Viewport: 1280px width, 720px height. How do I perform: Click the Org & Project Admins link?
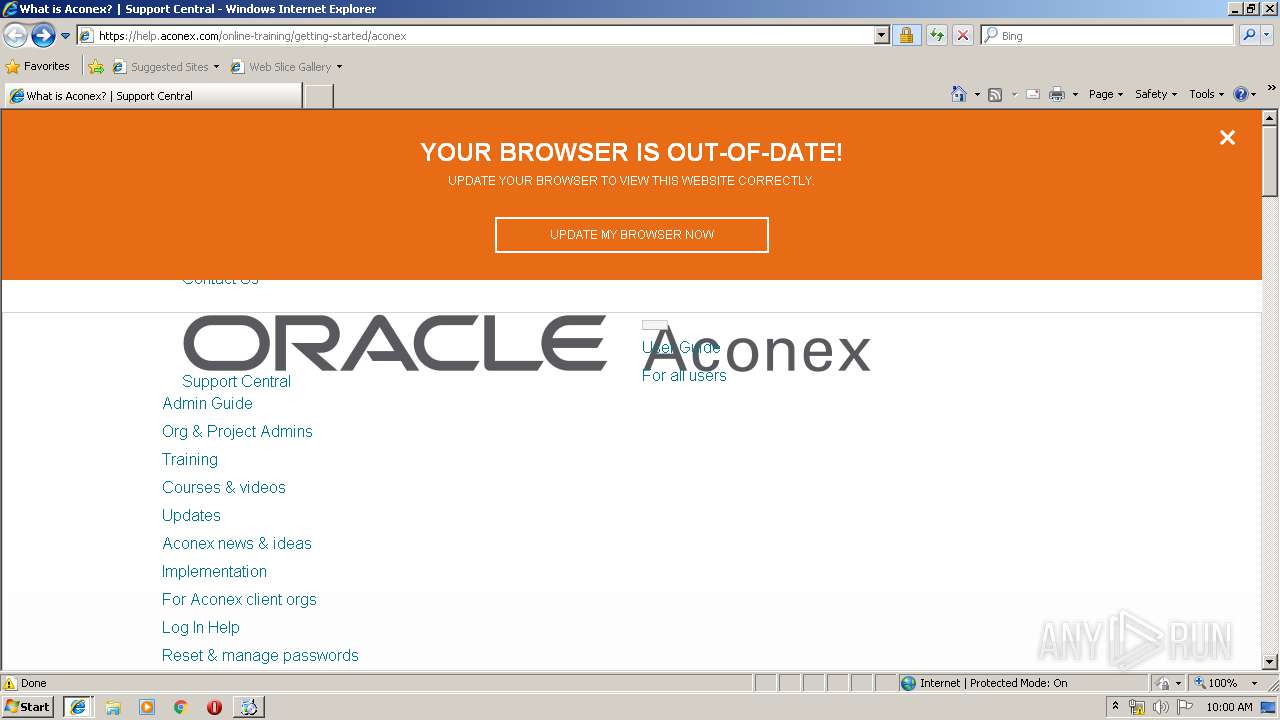pos(237,431)
